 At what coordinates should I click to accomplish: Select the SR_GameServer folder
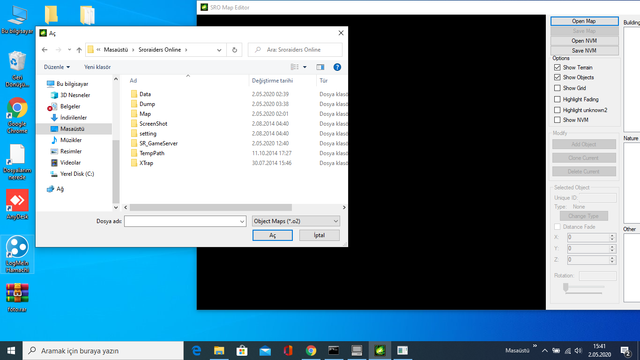(x=158, y=143)
